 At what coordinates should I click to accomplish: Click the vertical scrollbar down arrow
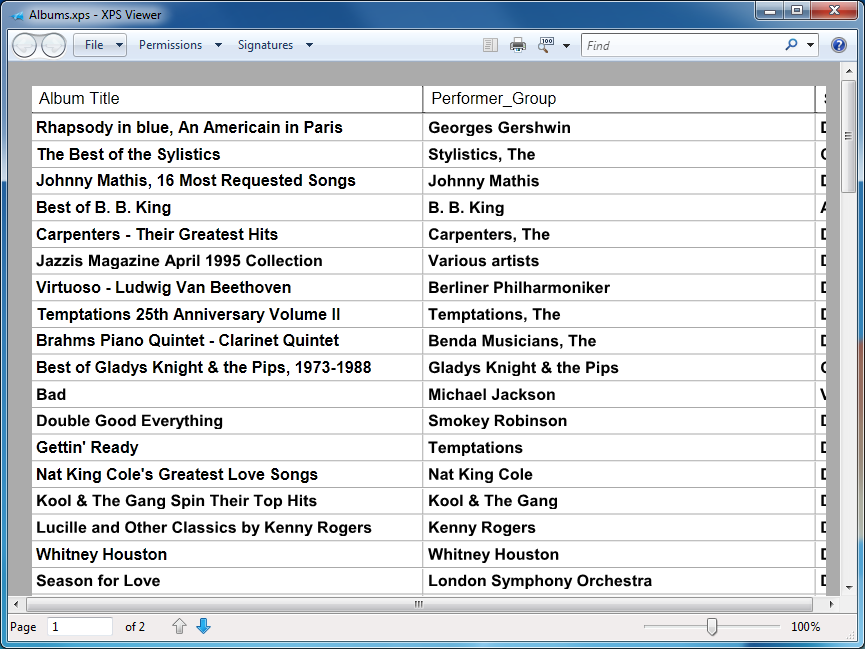tap(849, 589)
